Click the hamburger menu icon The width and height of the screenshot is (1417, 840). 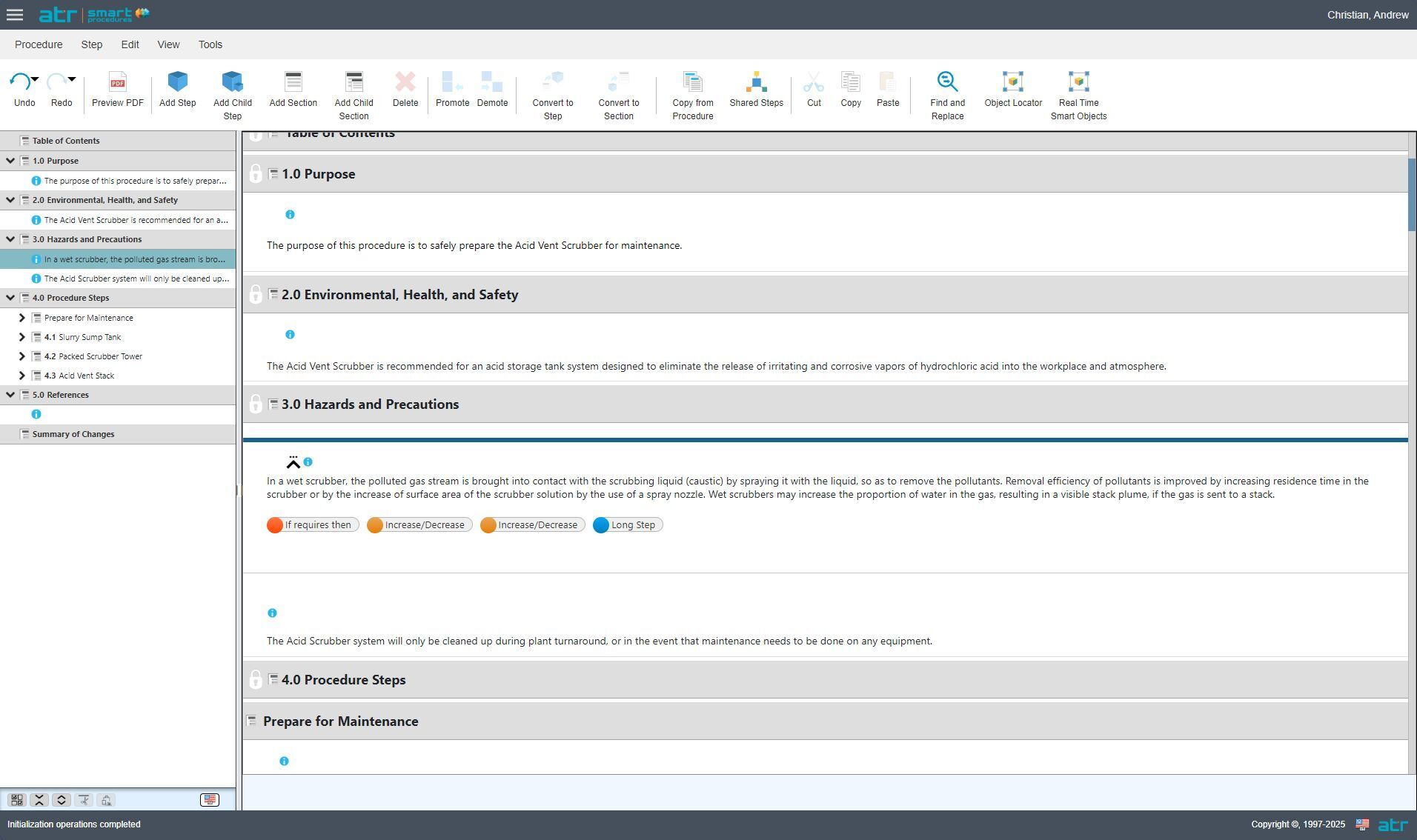tap(14, 15)
